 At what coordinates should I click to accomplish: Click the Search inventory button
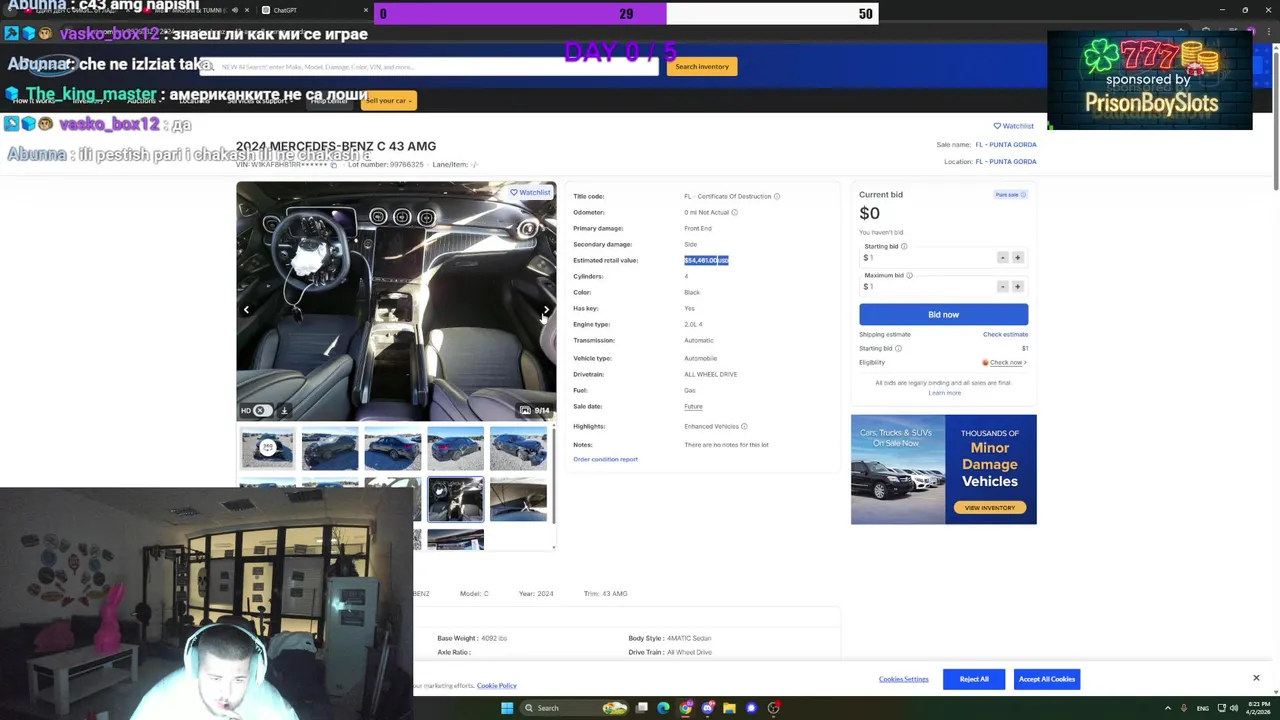click(x=702, y=66)
